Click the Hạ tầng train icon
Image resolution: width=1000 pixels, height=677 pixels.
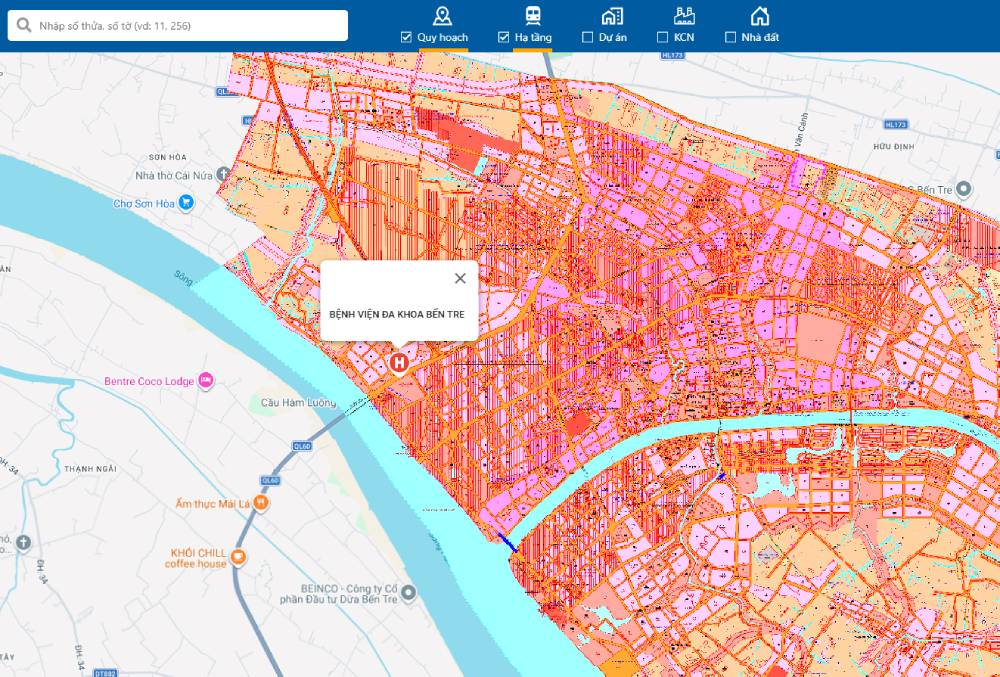(x=533, y=15)
